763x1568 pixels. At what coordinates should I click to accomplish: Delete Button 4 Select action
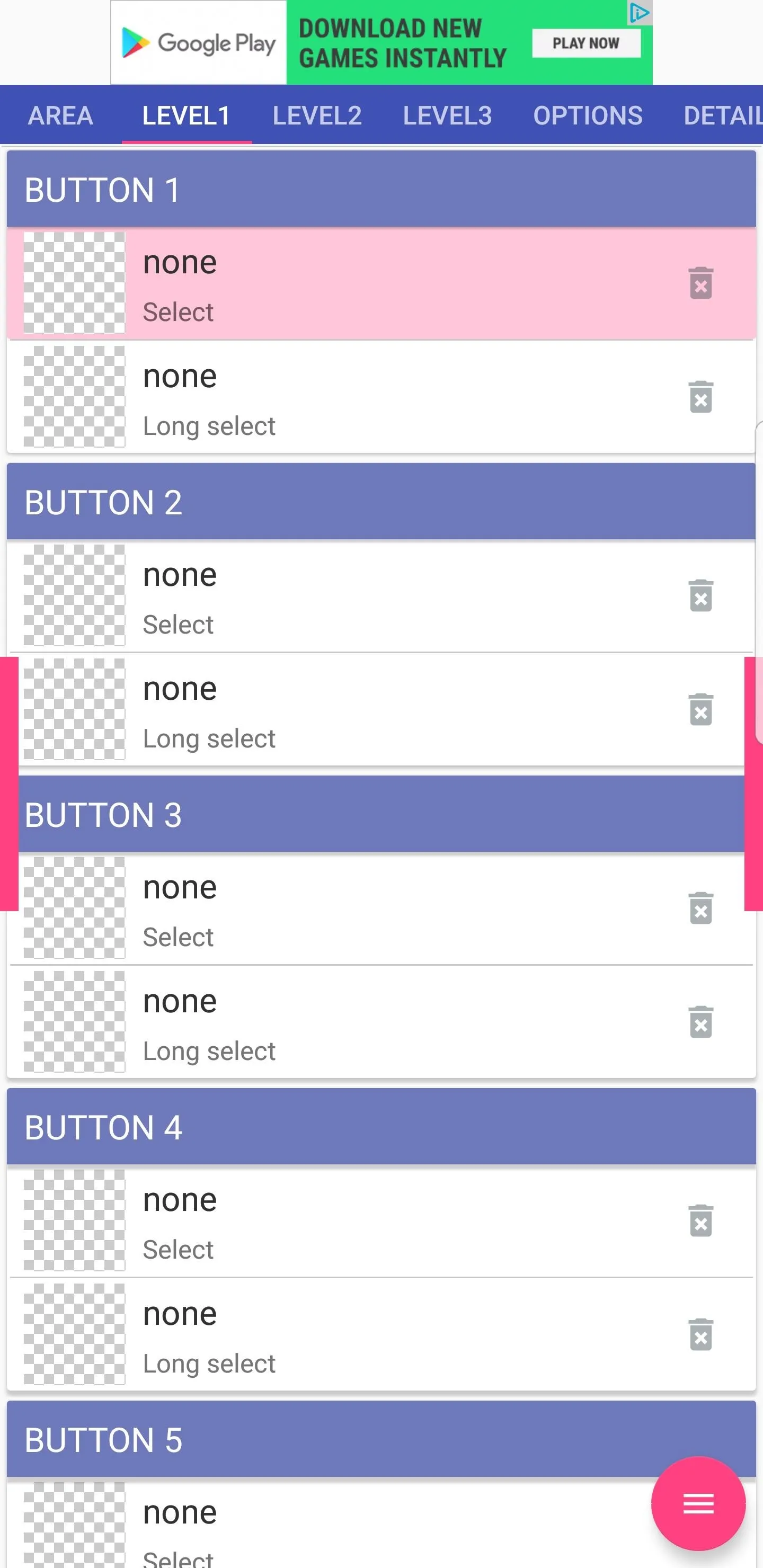tap(700, 1220)
